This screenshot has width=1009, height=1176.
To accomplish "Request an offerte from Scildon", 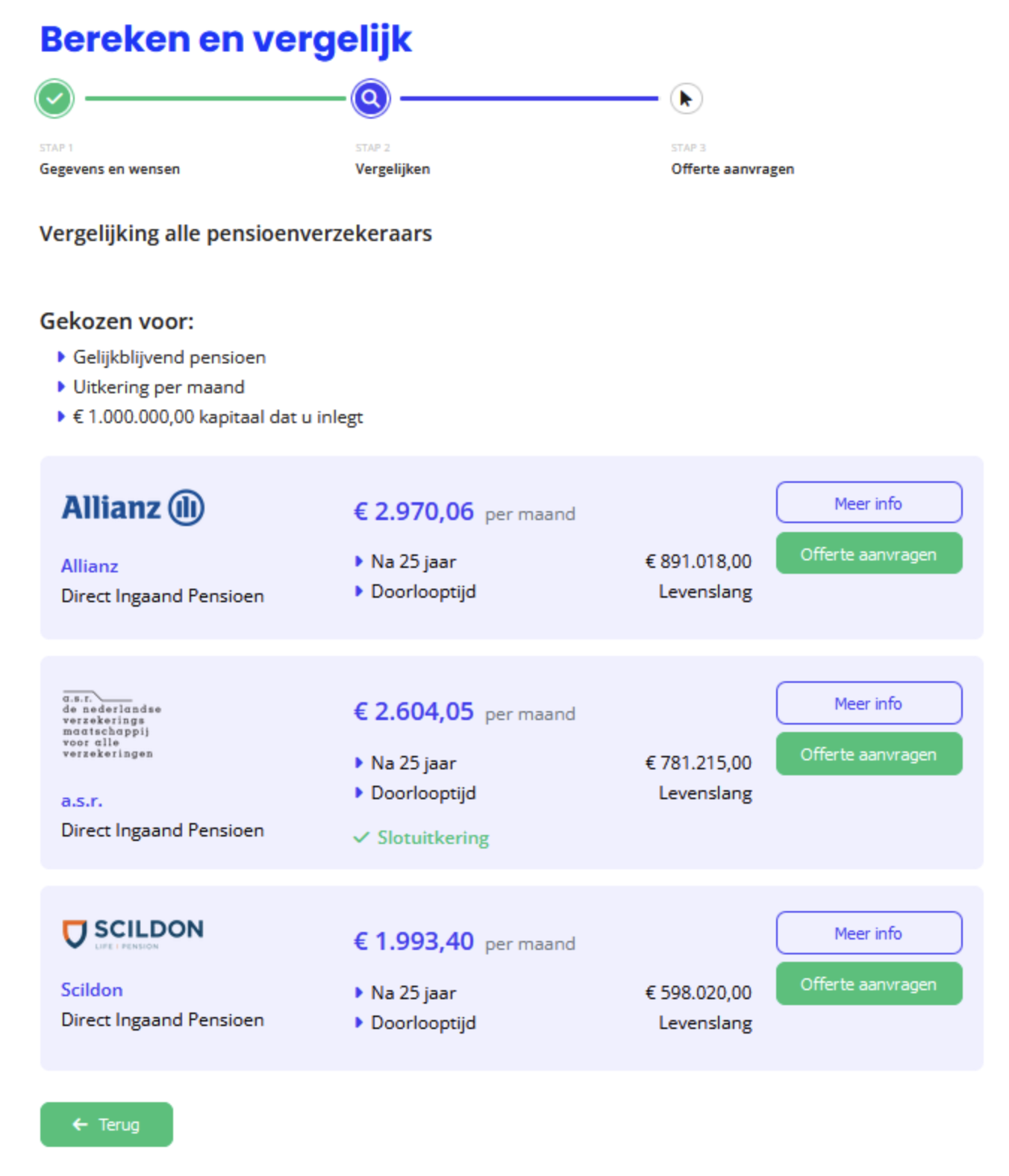I will pyautogui.click(x=869, y=983).
